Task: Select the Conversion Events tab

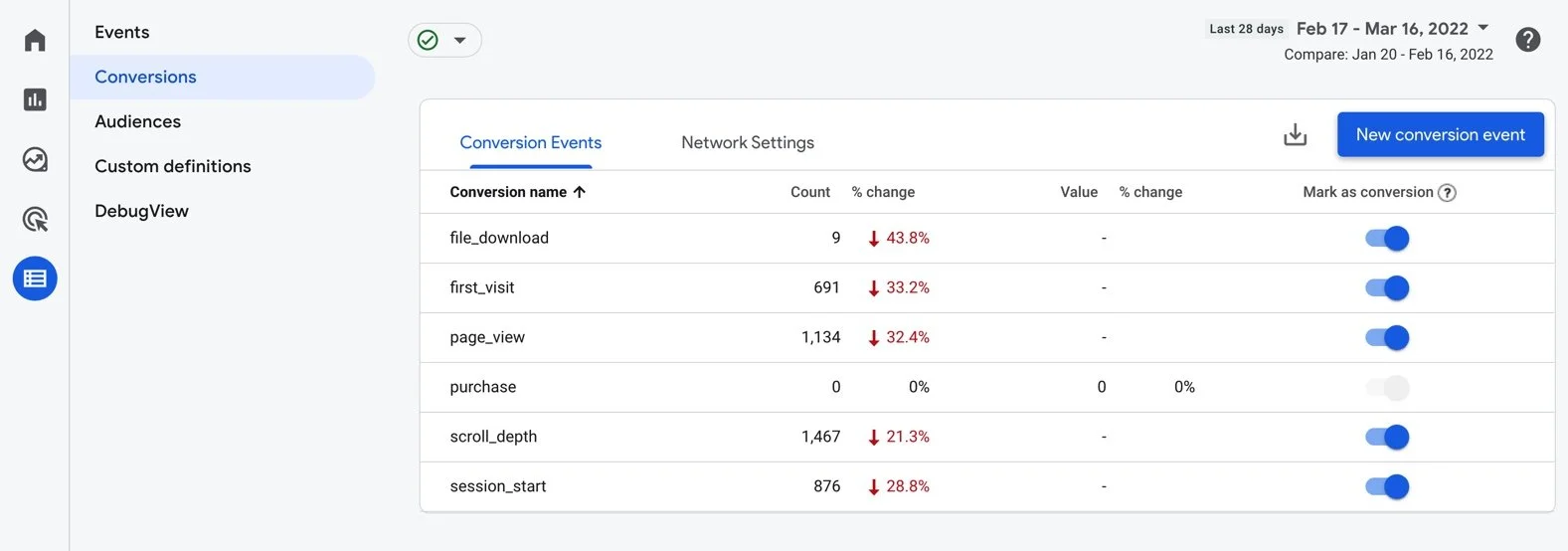Action: (531, 142)
